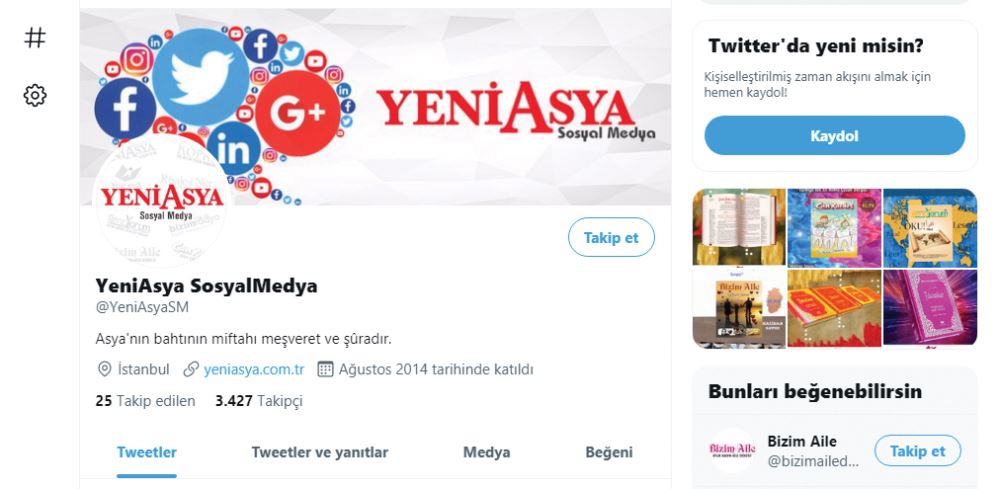Viewport: 1000px width, 489px height.
Task: View the 25 Takip edilen list
Action: tap(145, 401)
